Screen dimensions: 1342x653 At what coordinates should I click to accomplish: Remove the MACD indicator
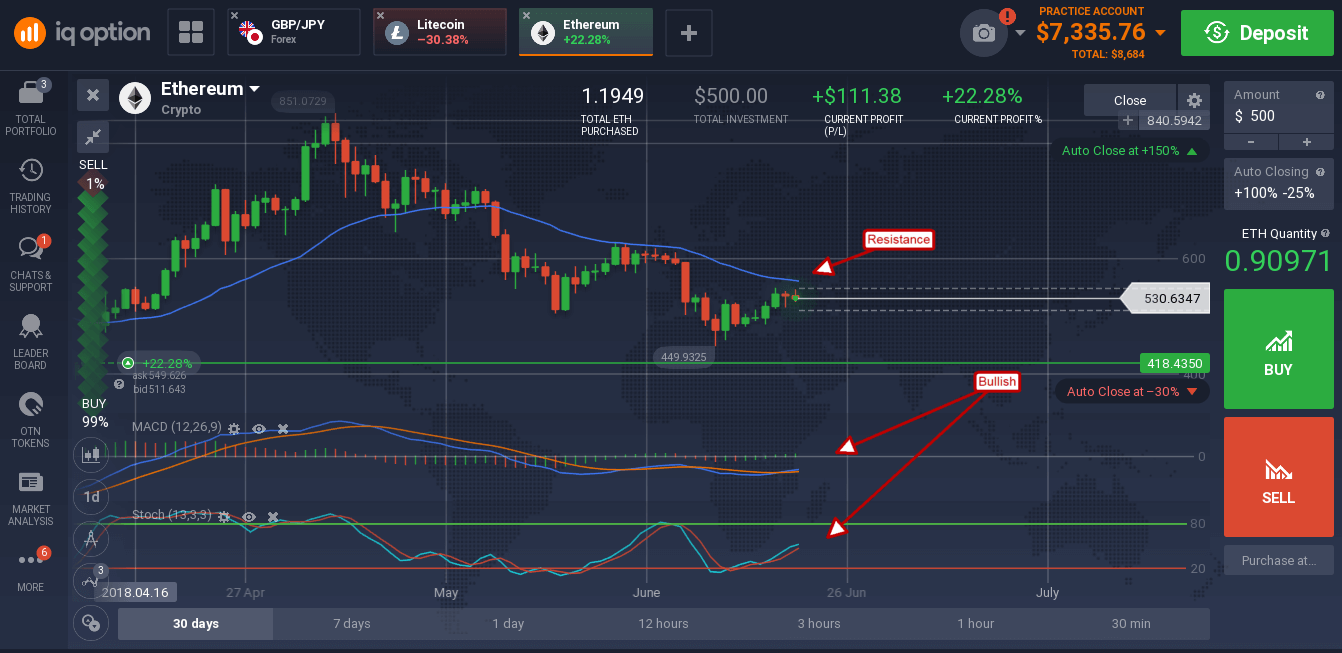pos(283,428)
